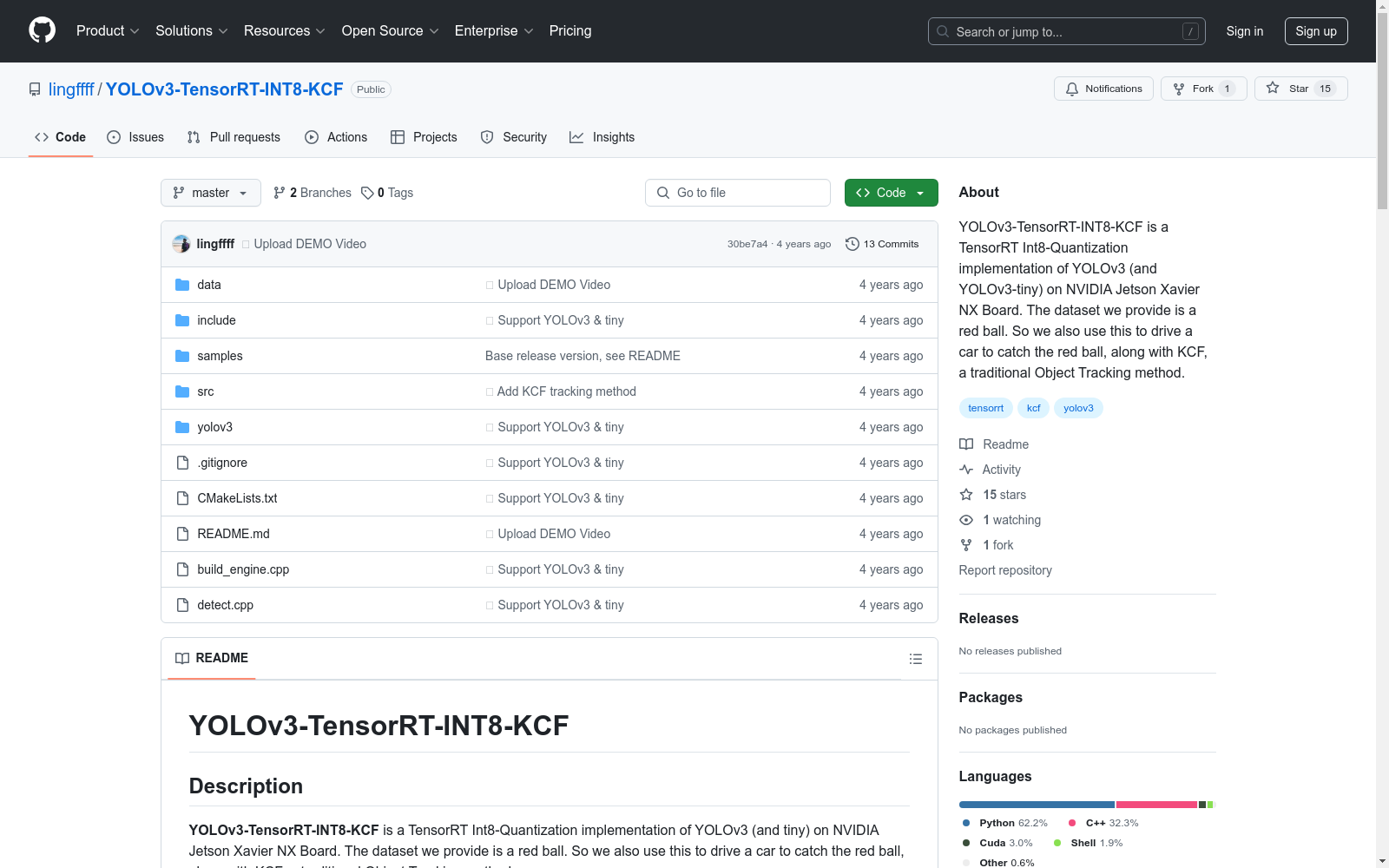
Task: Open the master branch selector
Action: 211,193
